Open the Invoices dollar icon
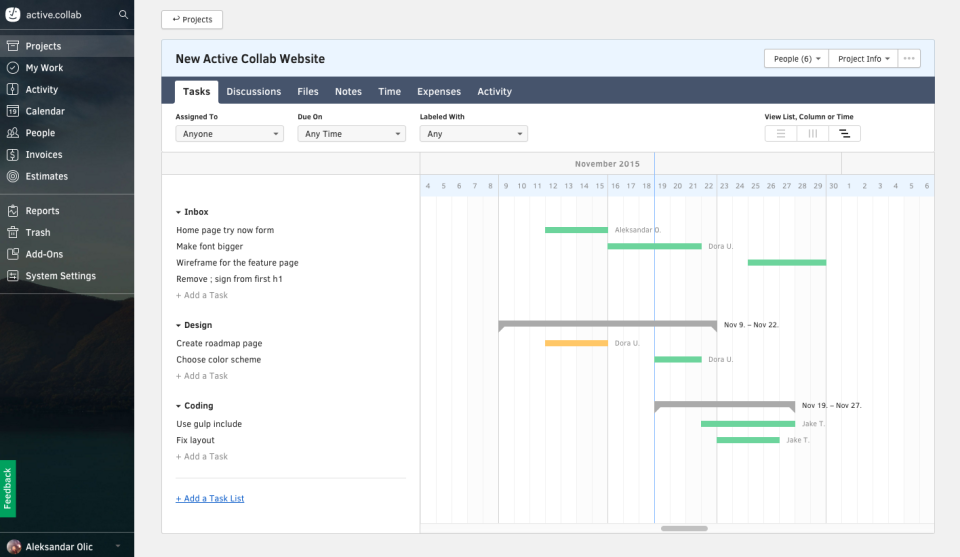Viewport: 960px width, 557px height. [x=13, y=155]
